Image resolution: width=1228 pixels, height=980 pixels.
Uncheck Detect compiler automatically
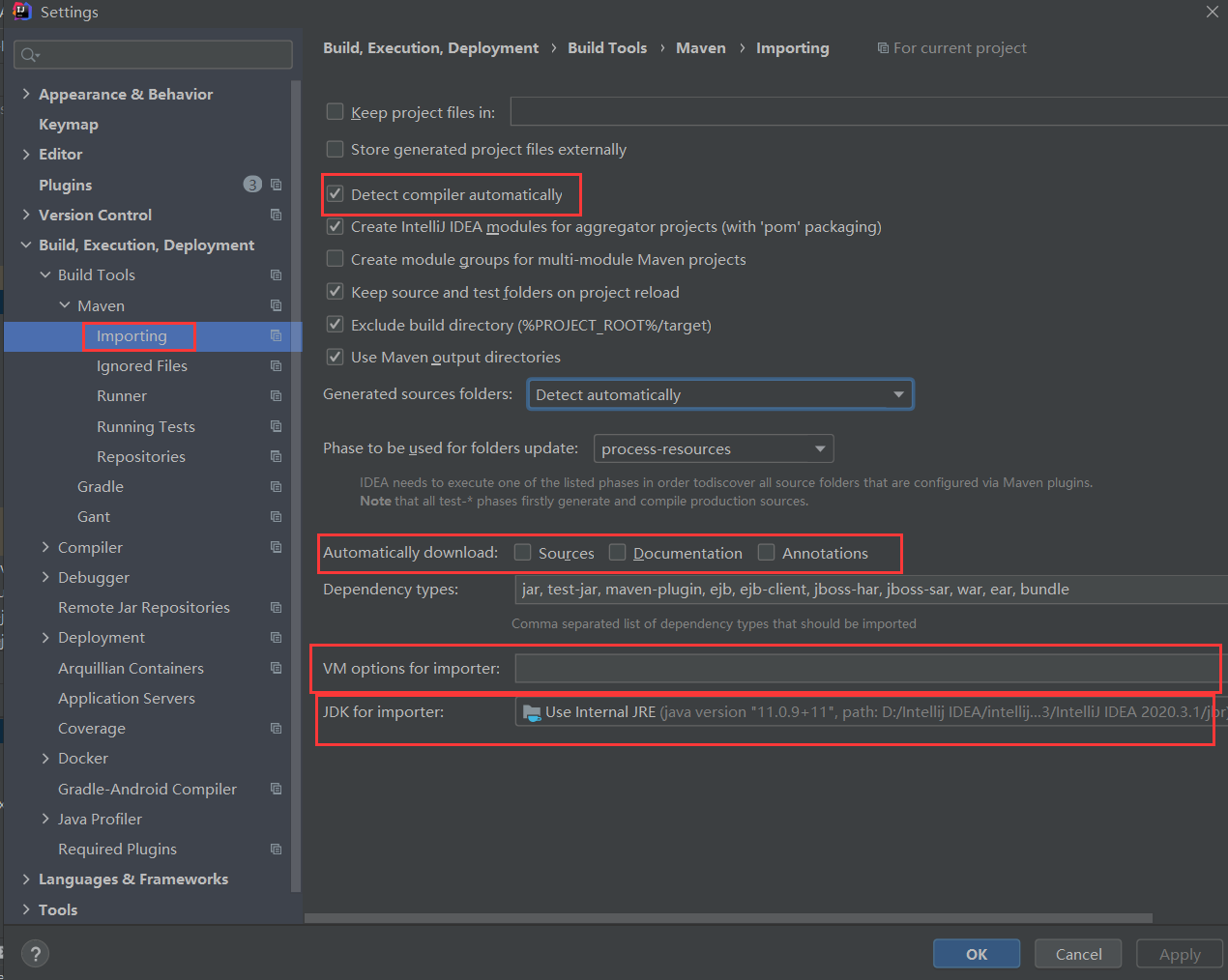[335, 194]
